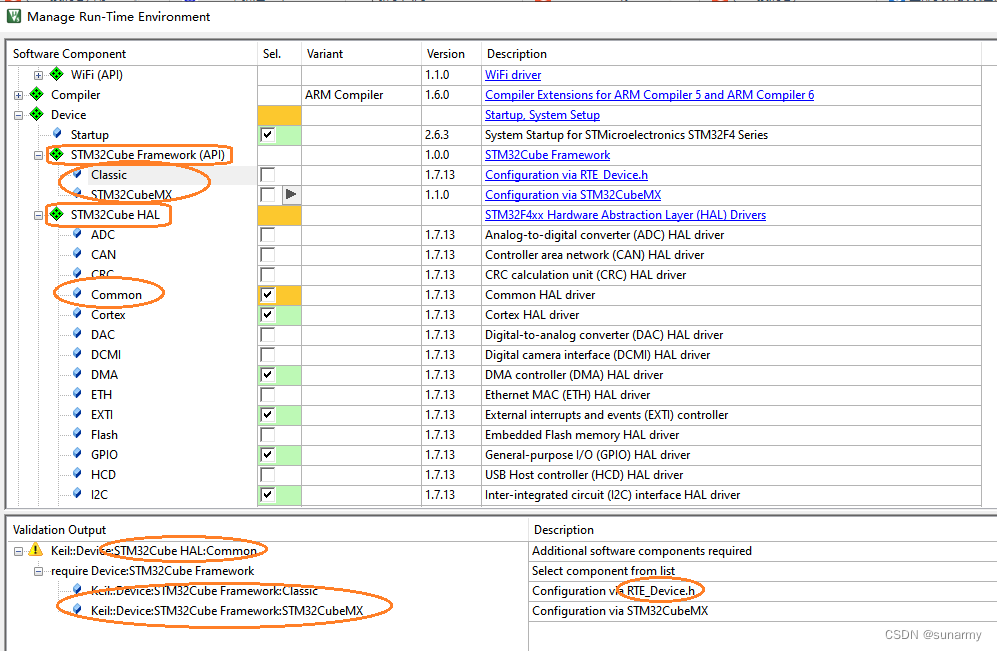The image size is (997, 651).
Task: Click the ADC component icon
Action: (x=77, y=233)
